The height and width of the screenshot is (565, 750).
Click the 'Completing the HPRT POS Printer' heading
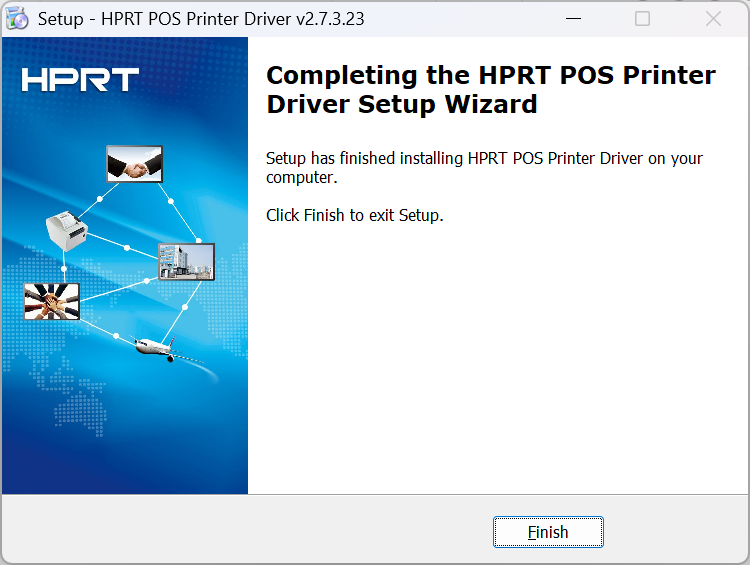491,76
